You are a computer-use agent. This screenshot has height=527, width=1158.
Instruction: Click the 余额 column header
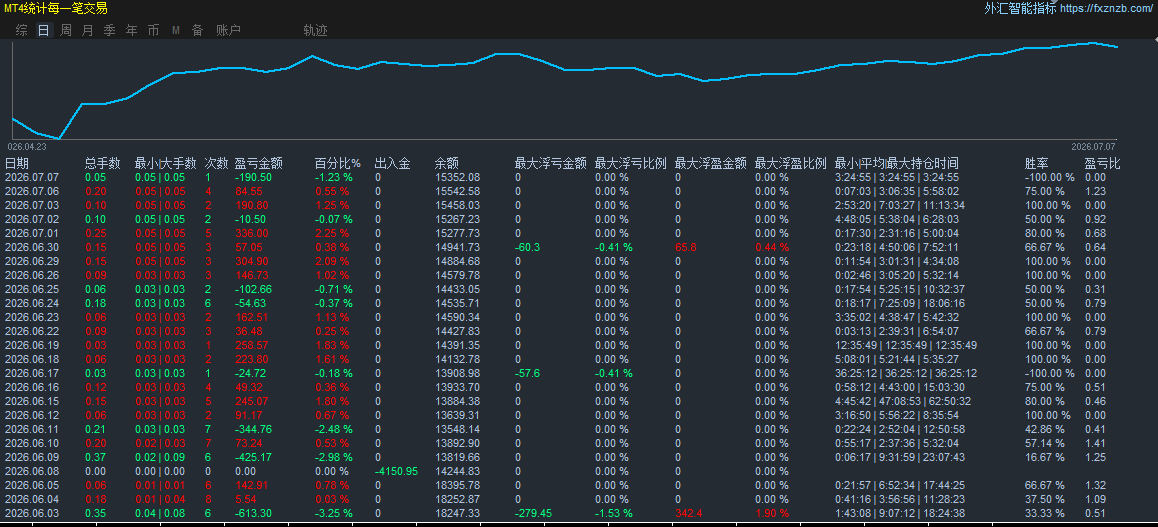click(447, 163)
